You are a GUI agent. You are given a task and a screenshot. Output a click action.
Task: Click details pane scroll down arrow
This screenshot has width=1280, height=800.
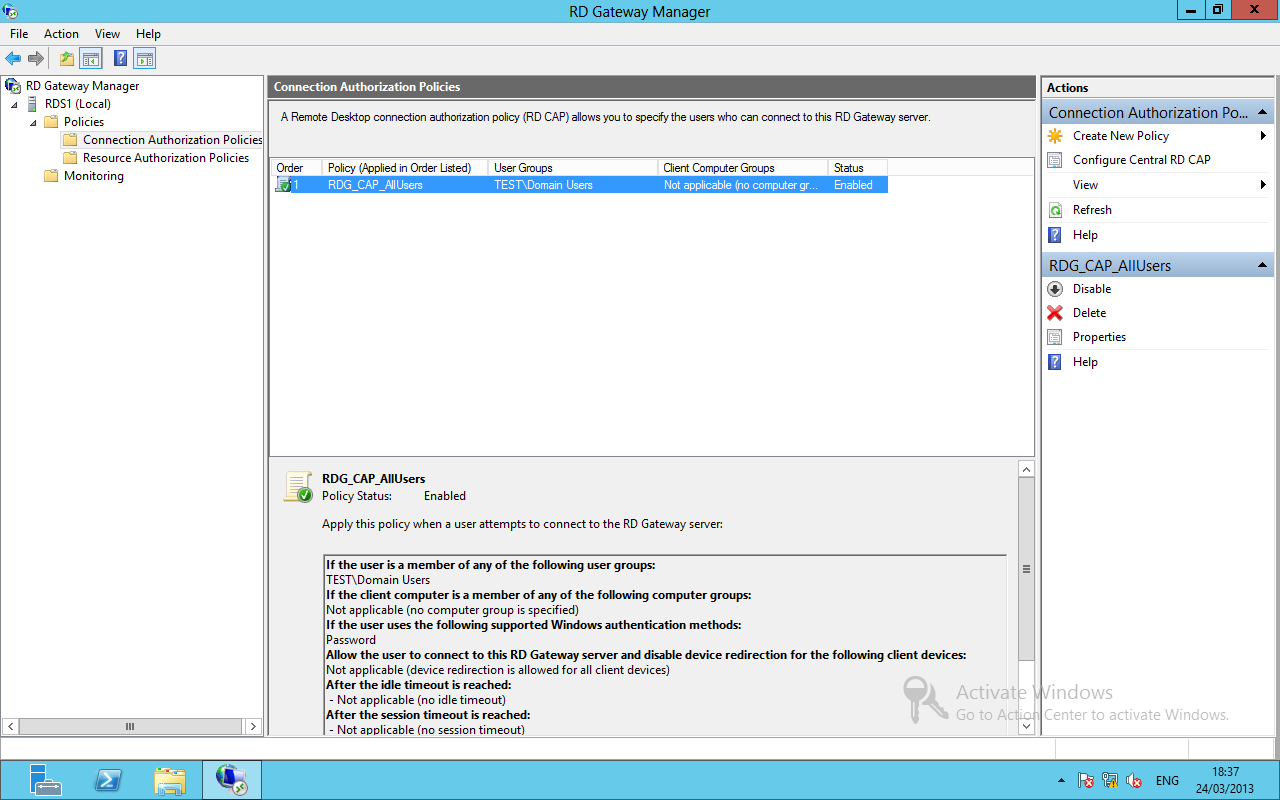click(1026, 727)
